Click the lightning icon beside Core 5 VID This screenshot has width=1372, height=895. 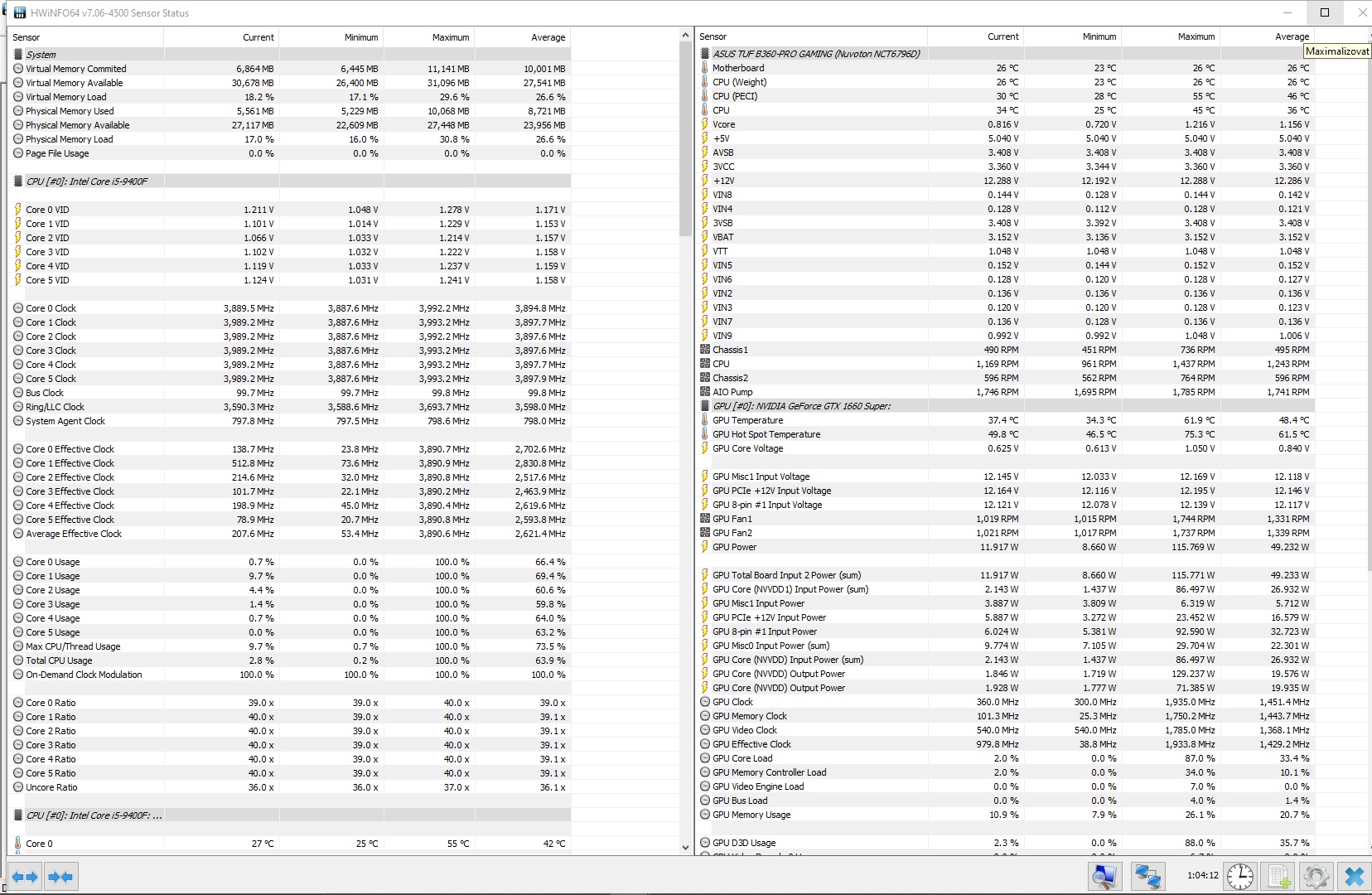click(x=18, y=280)
